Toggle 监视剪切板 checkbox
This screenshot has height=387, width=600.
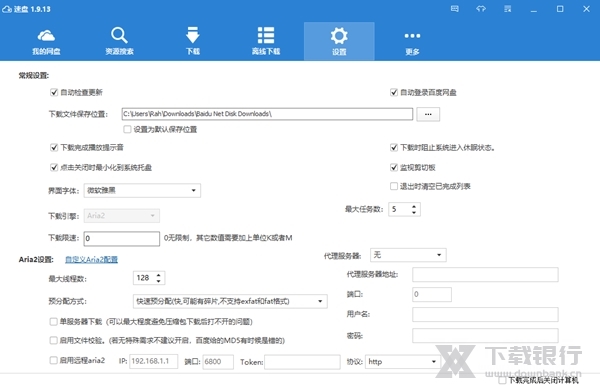click(x=394, y=167)
